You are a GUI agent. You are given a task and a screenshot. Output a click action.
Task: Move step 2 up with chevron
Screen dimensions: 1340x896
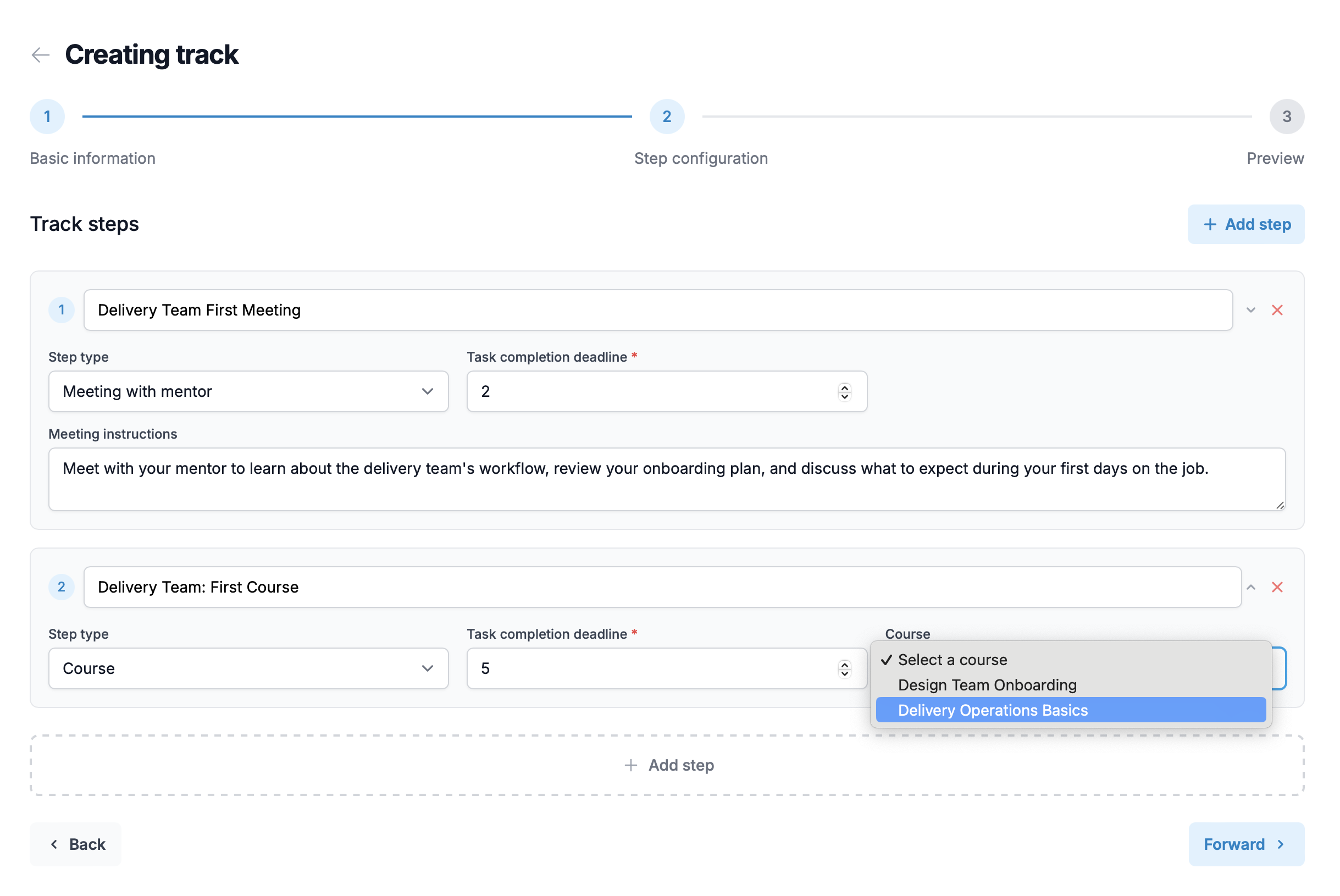(x=1251, y=587)
